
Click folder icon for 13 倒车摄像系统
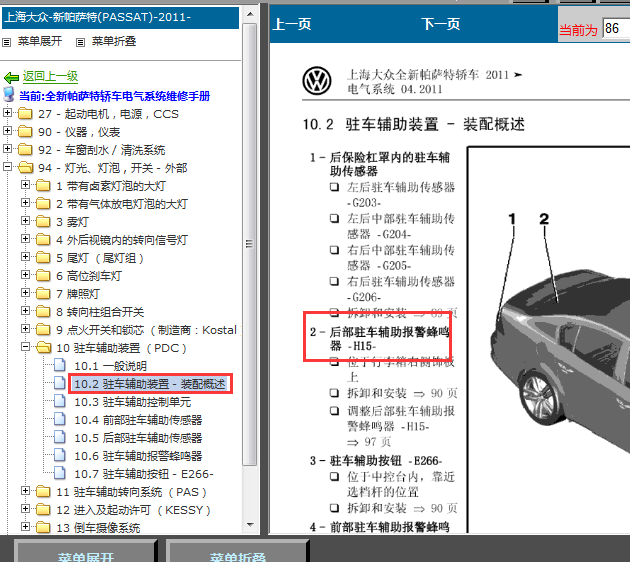click(x=43, y=527)
